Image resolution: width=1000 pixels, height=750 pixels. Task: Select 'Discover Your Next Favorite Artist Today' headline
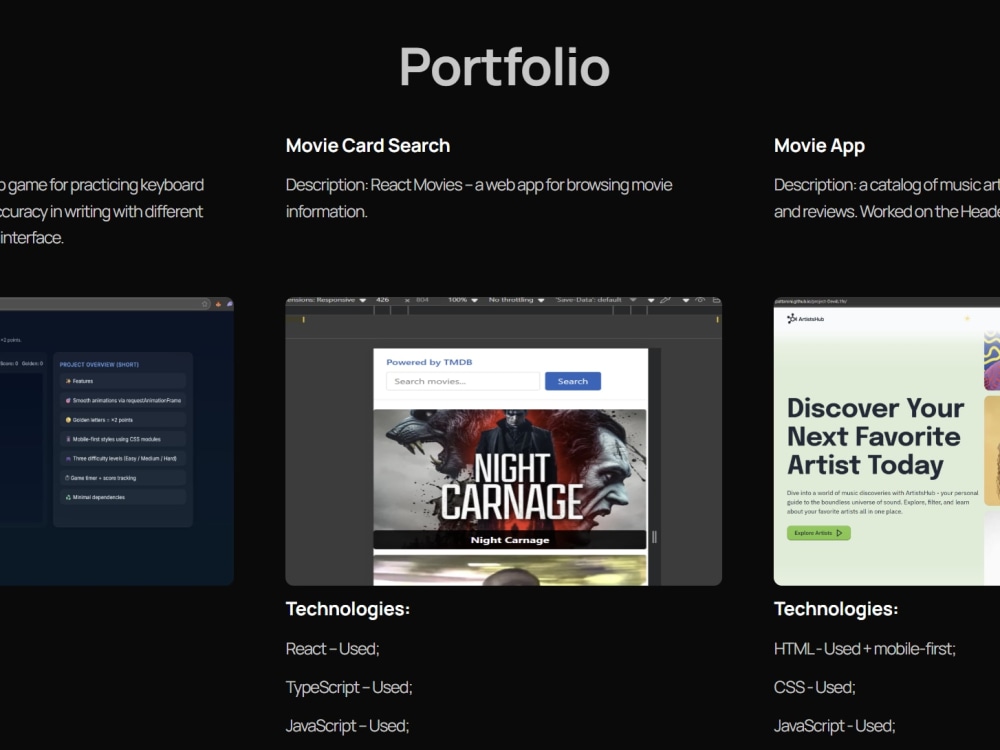pos(875,437)
